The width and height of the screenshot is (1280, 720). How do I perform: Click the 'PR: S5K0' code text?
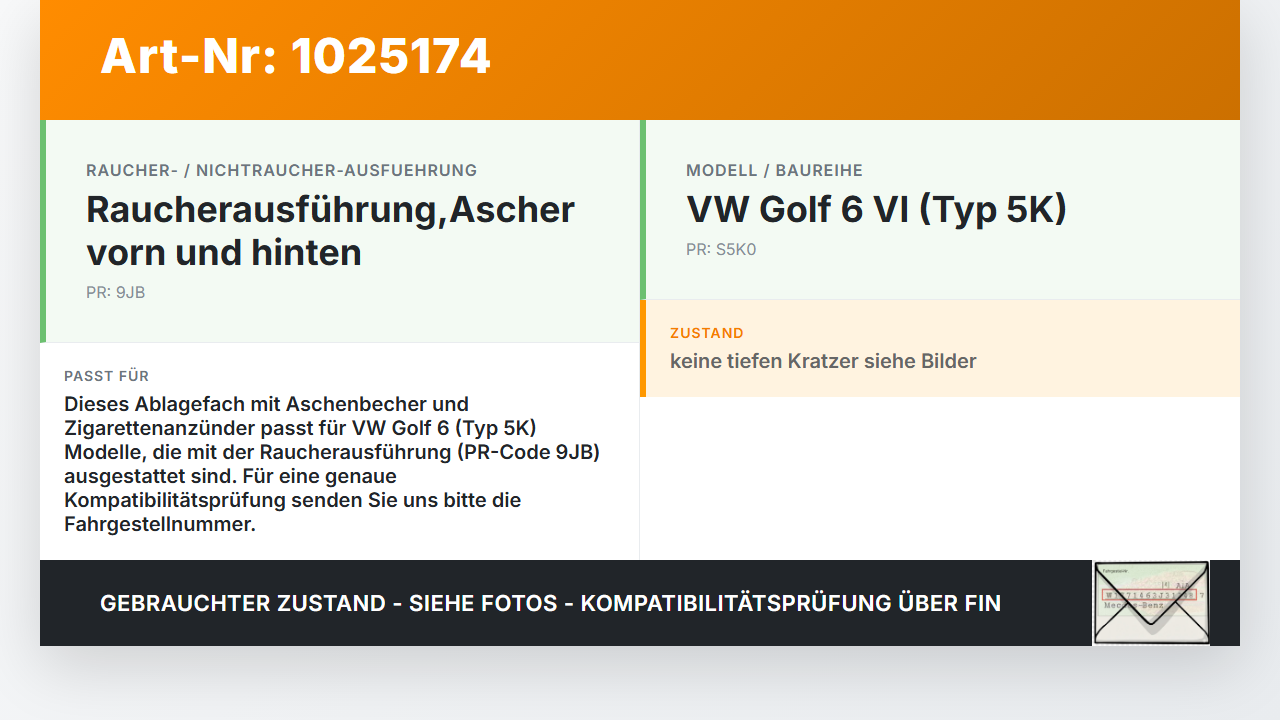(x=721, y=250)
